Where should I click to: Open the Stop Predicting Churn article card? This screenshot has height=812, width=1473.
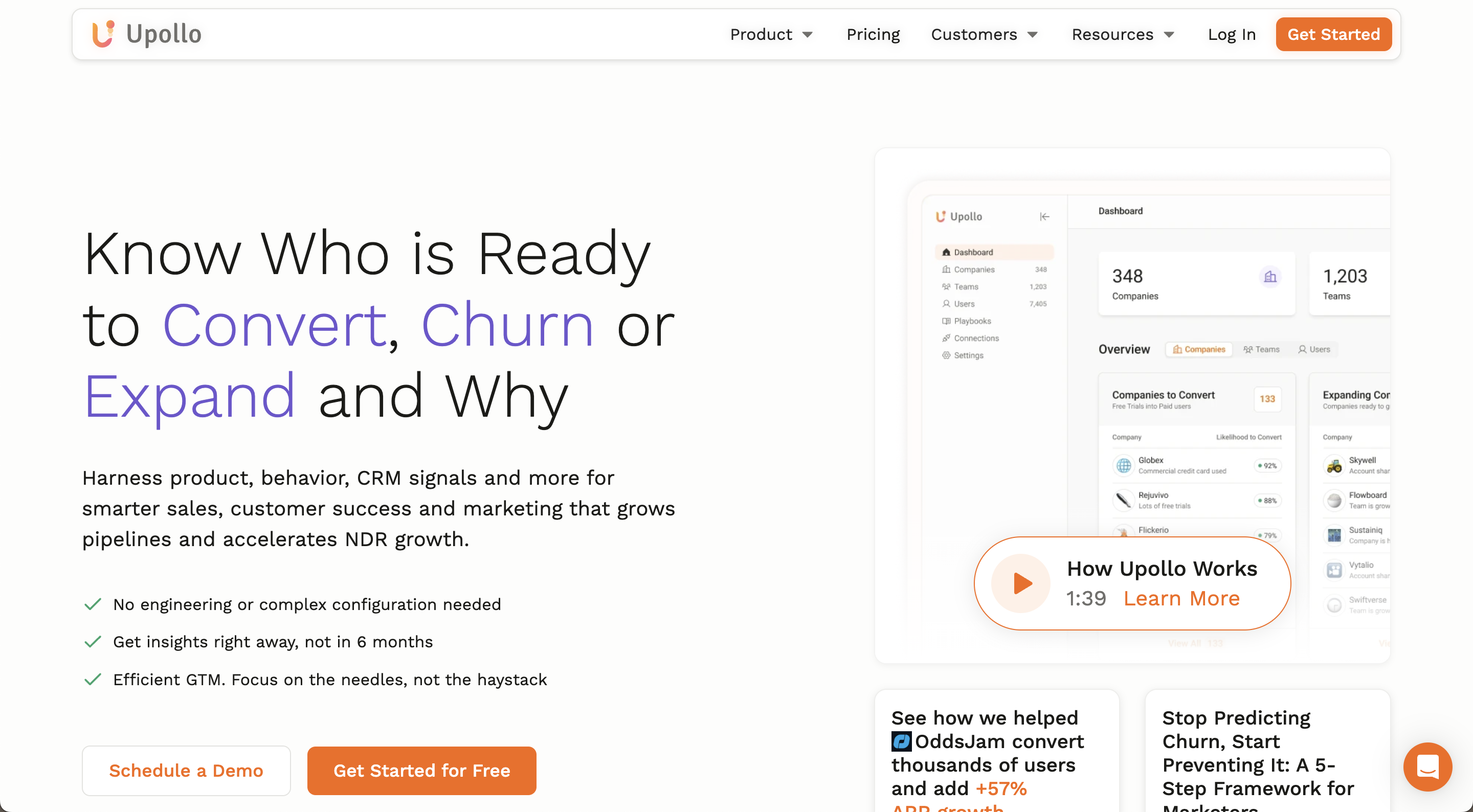pos(1268,751)
